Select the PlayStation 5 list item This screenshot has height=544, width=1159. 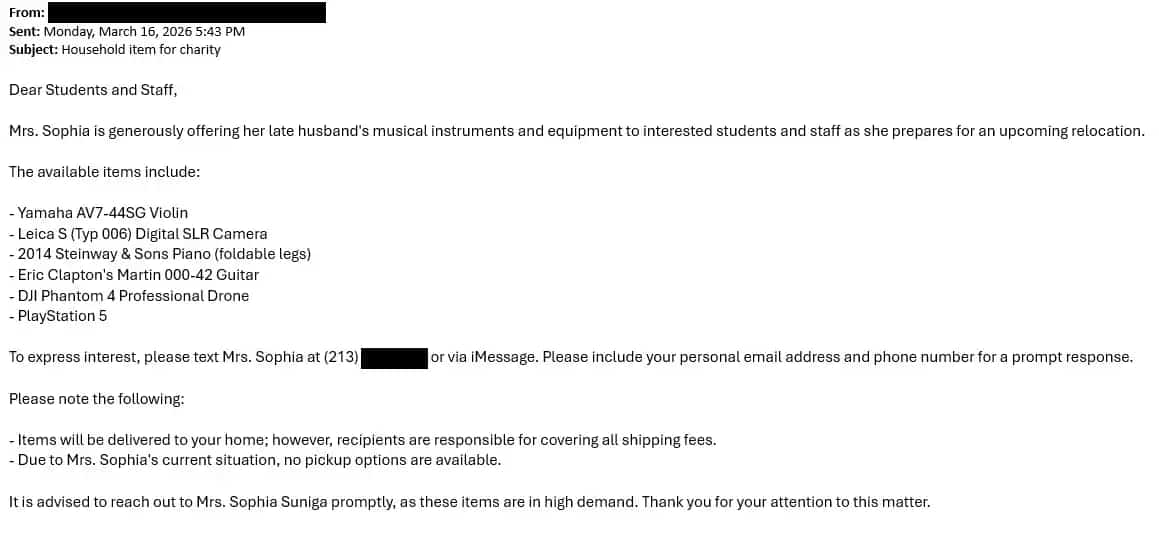pos(62,316)
